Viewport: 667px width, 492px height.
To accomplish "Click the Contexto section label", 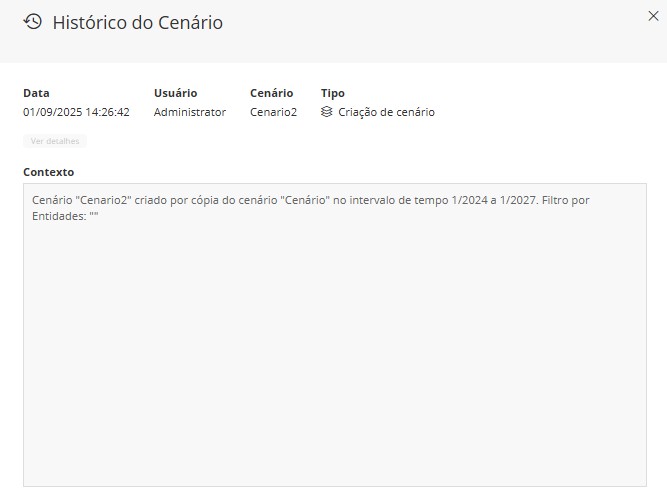I will tap(48, 172).
